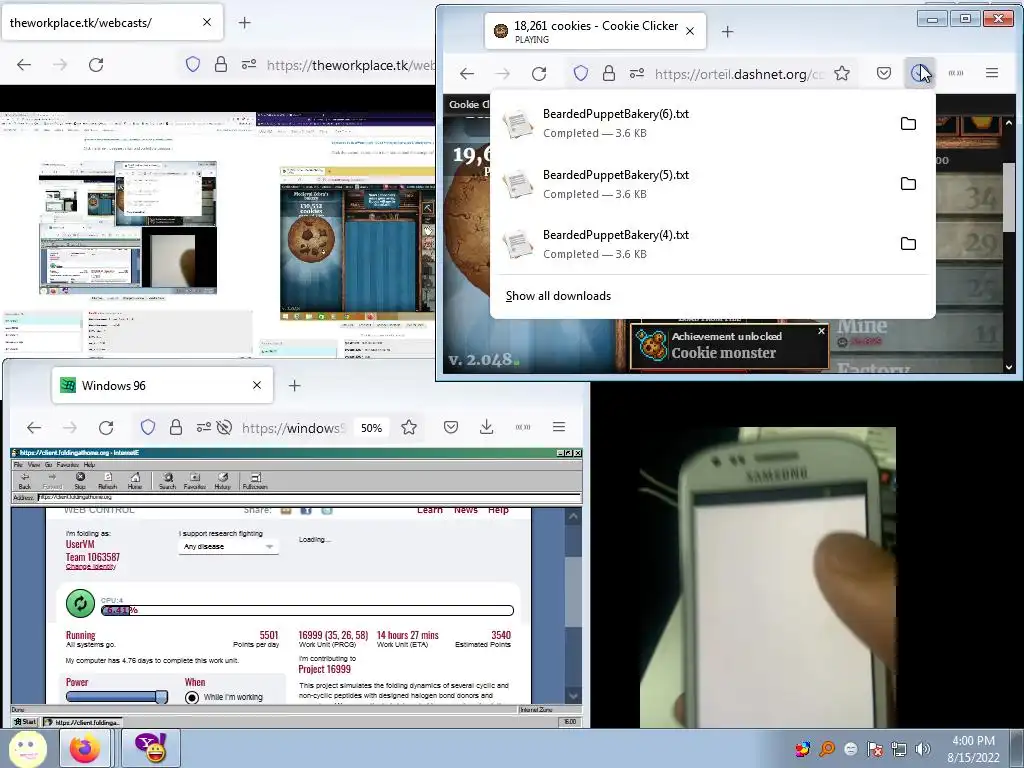
Task: Adjust the Power slider handle
Action: tap(161, 697)
